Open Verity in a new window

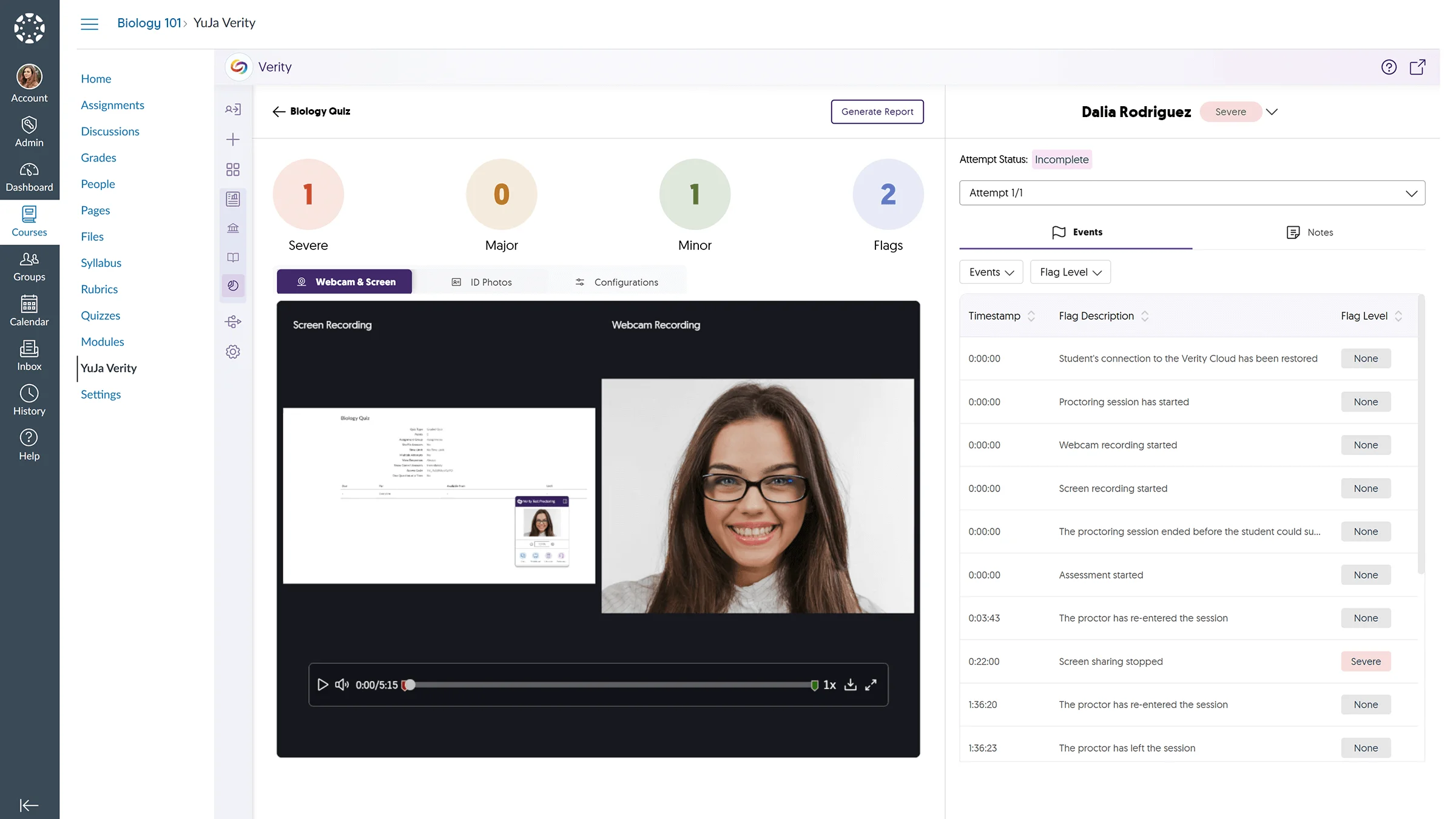click(x=1418, y=67)
